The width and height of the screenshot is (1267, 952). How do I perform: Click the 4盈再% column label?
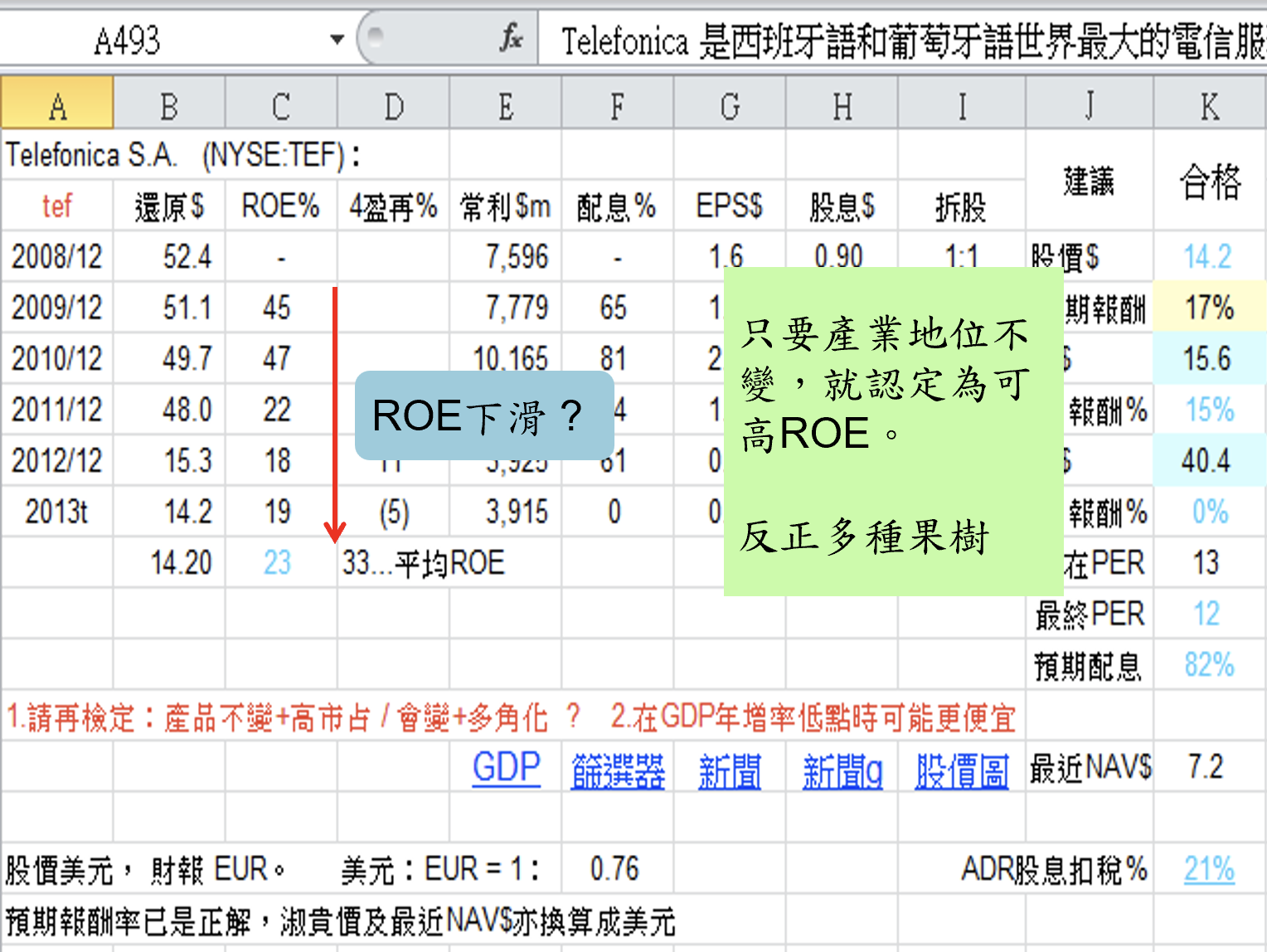coord(393,206)
